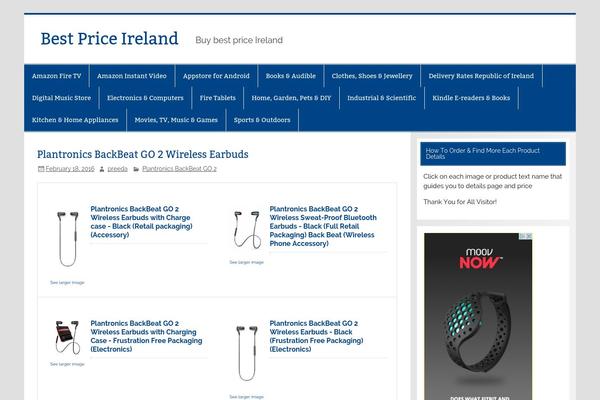Open Sweat-Proof Bluetooth Earbuds product link
Image resolution: width=600 pixels, height=400 pixels.
click(x=323, y=226)
